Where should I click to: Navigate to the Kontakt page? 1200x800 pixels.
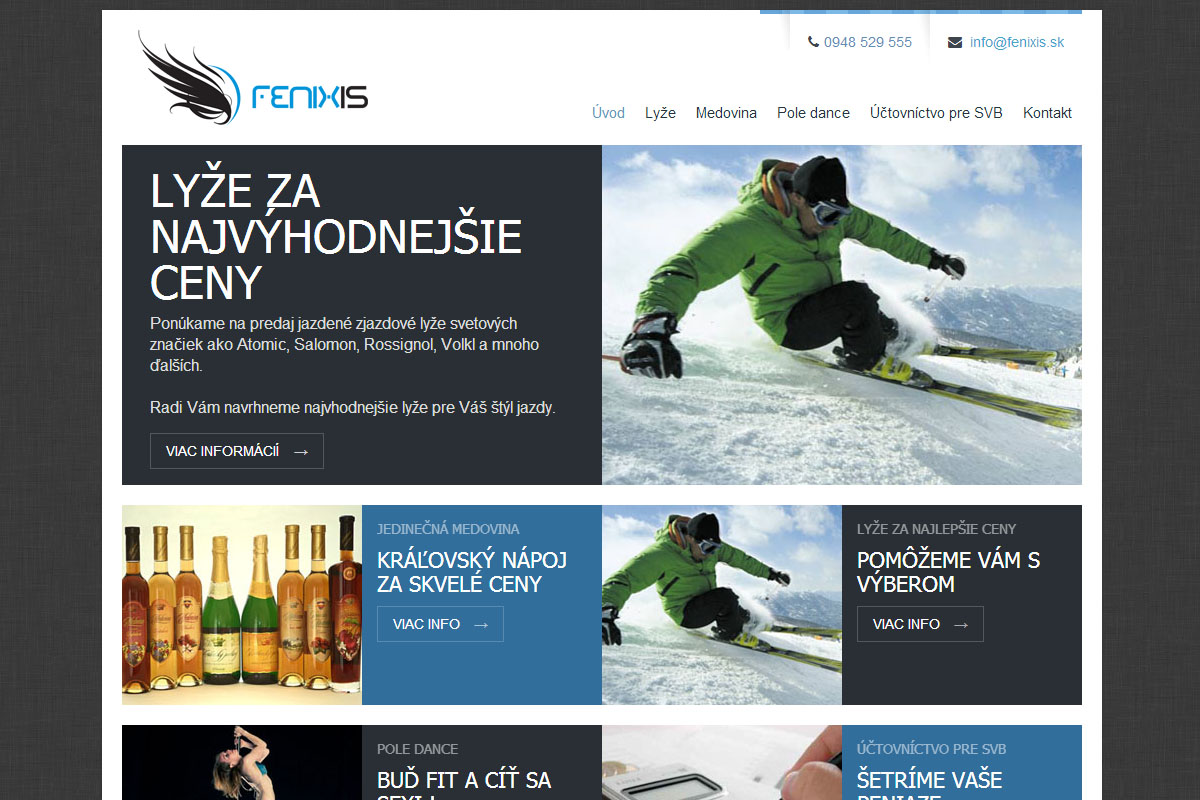(x=1047, y=113)
